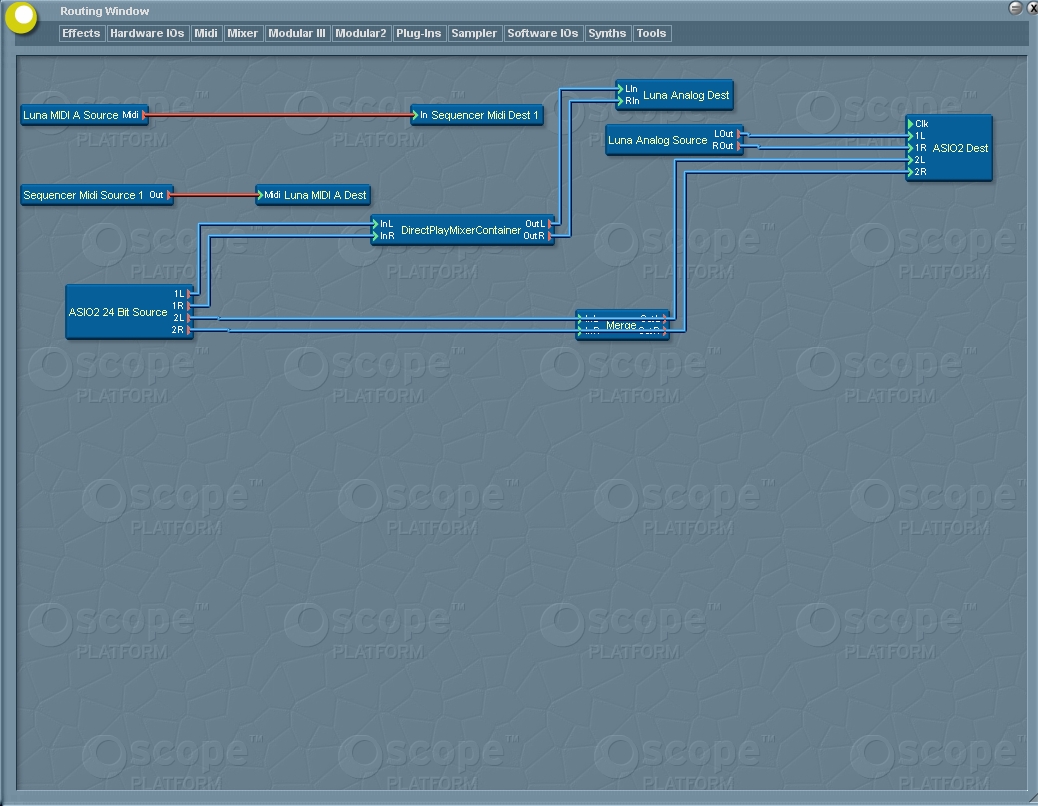Minimize the Routing Window

point(1015,8)
